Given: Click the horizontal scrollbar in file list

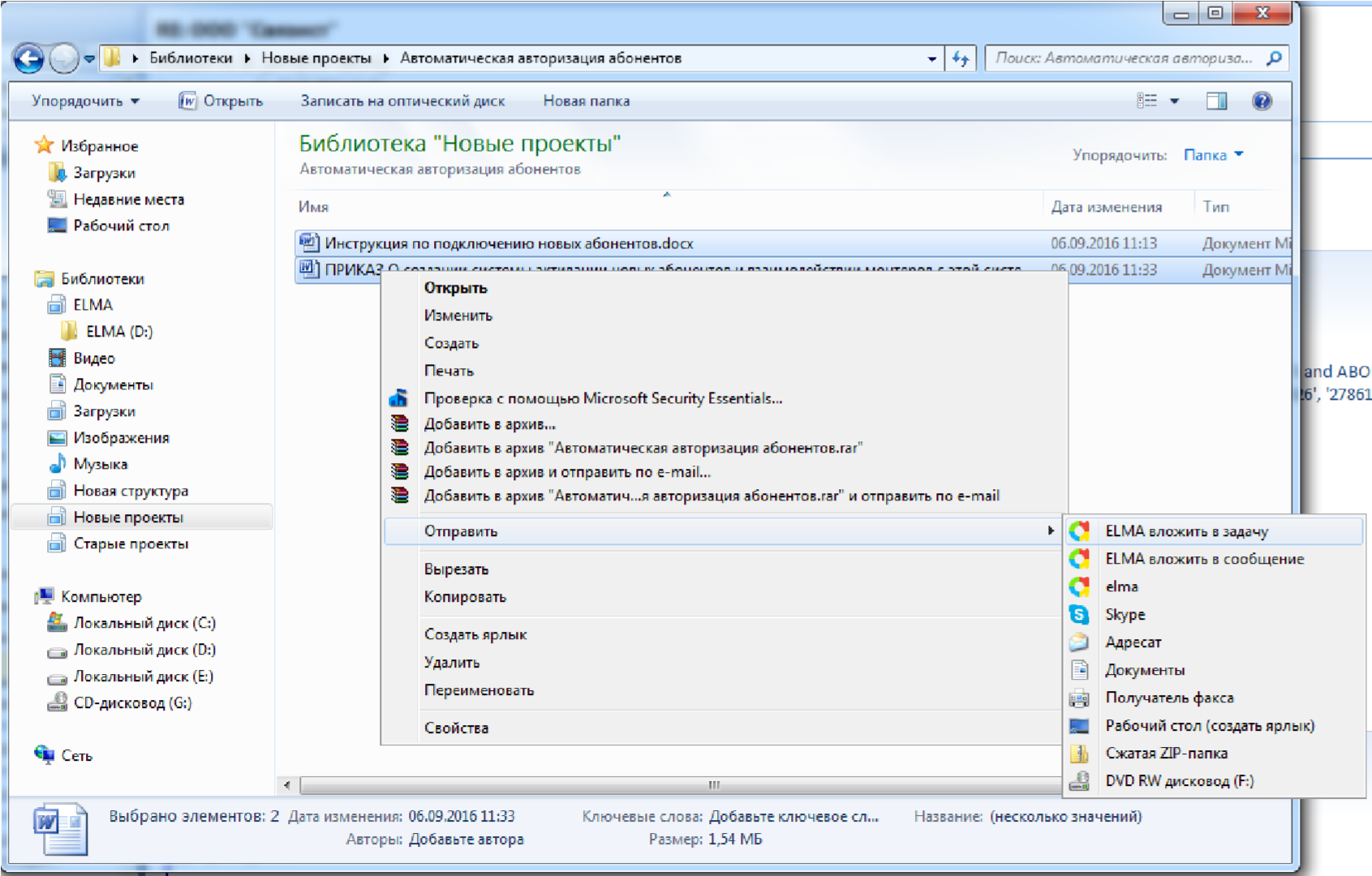Looking at the screenshot, I should 680,785.
